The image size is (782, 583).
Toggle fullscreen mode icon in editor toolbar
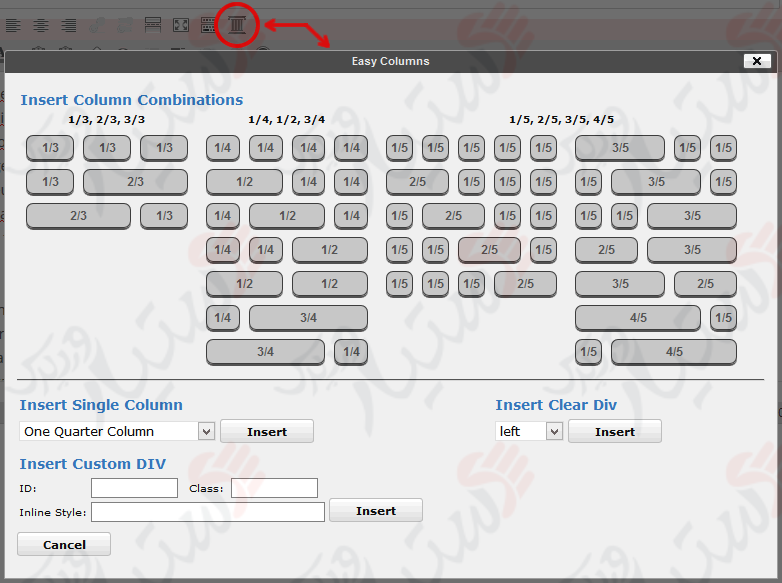[x=181, y=25]
